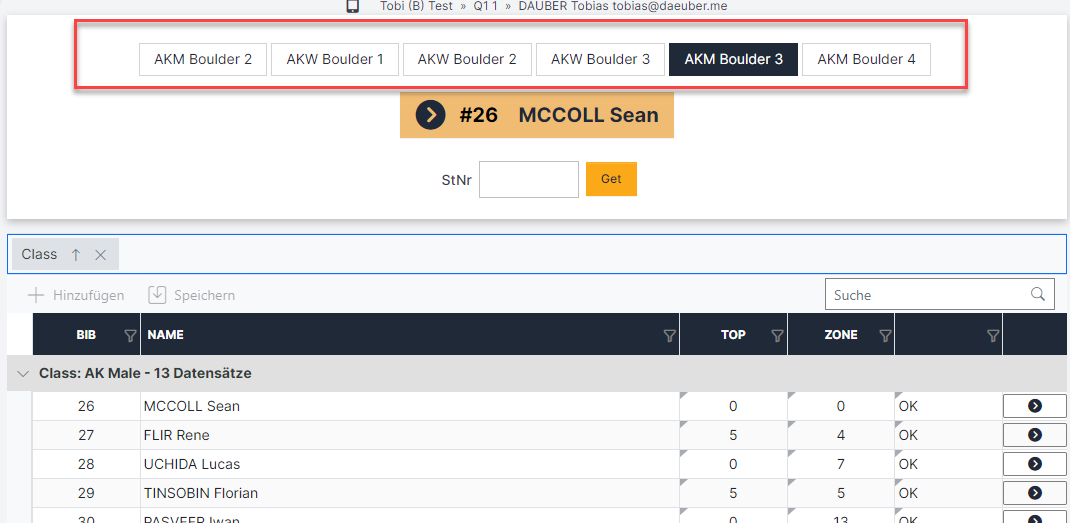Choose the AKM Boulder 4 tab
The height and width of the screenshot is (523, 1070).
[866, 59]
